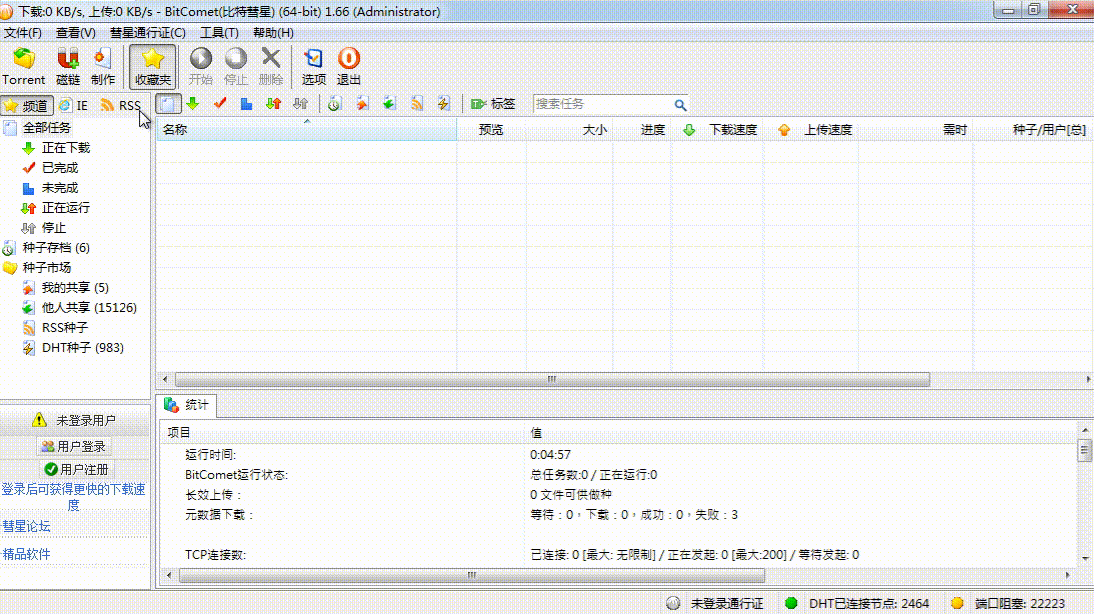Select the all-tasks filter icon
1094x614 pixels.
(x=168, y=104)
